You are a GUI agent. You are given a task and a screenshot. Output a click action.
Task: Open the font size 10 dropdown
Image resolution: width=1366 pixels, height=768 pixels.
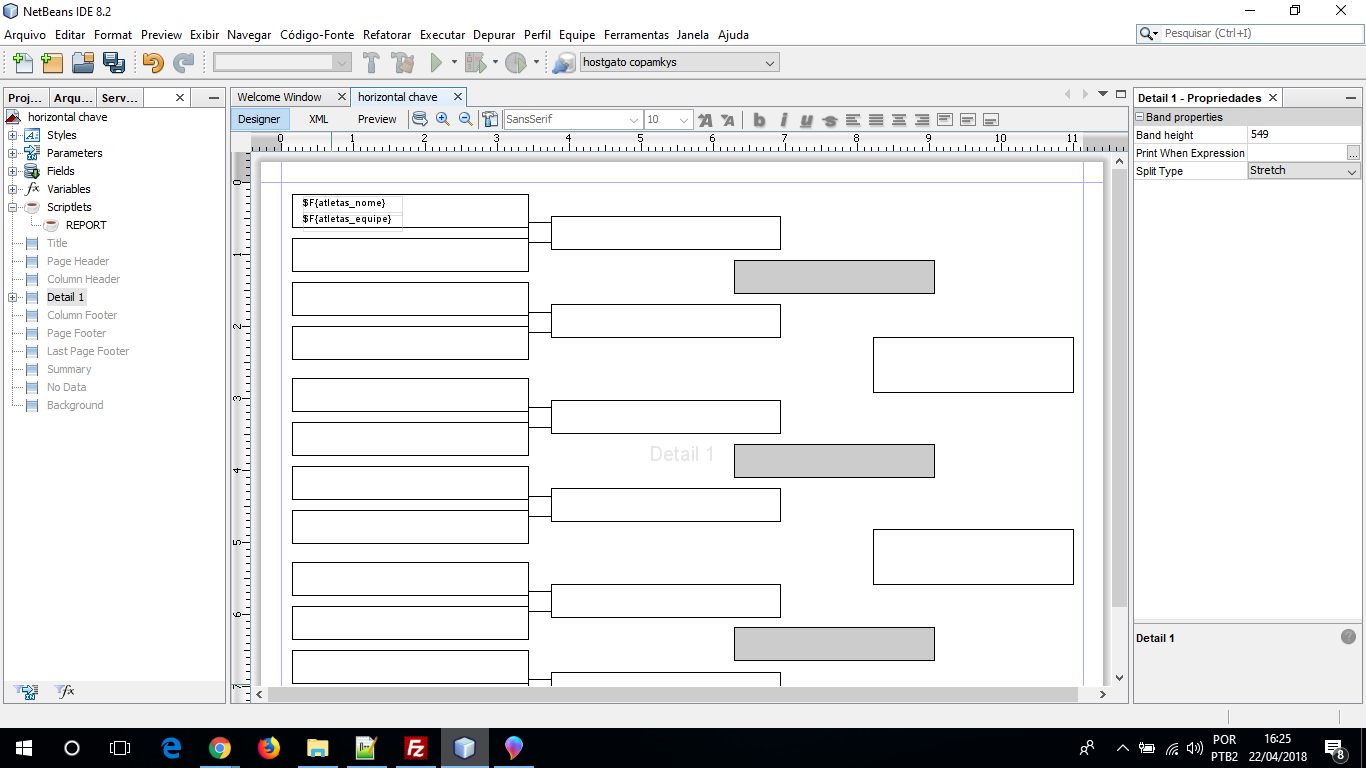[x=684, y=120]
